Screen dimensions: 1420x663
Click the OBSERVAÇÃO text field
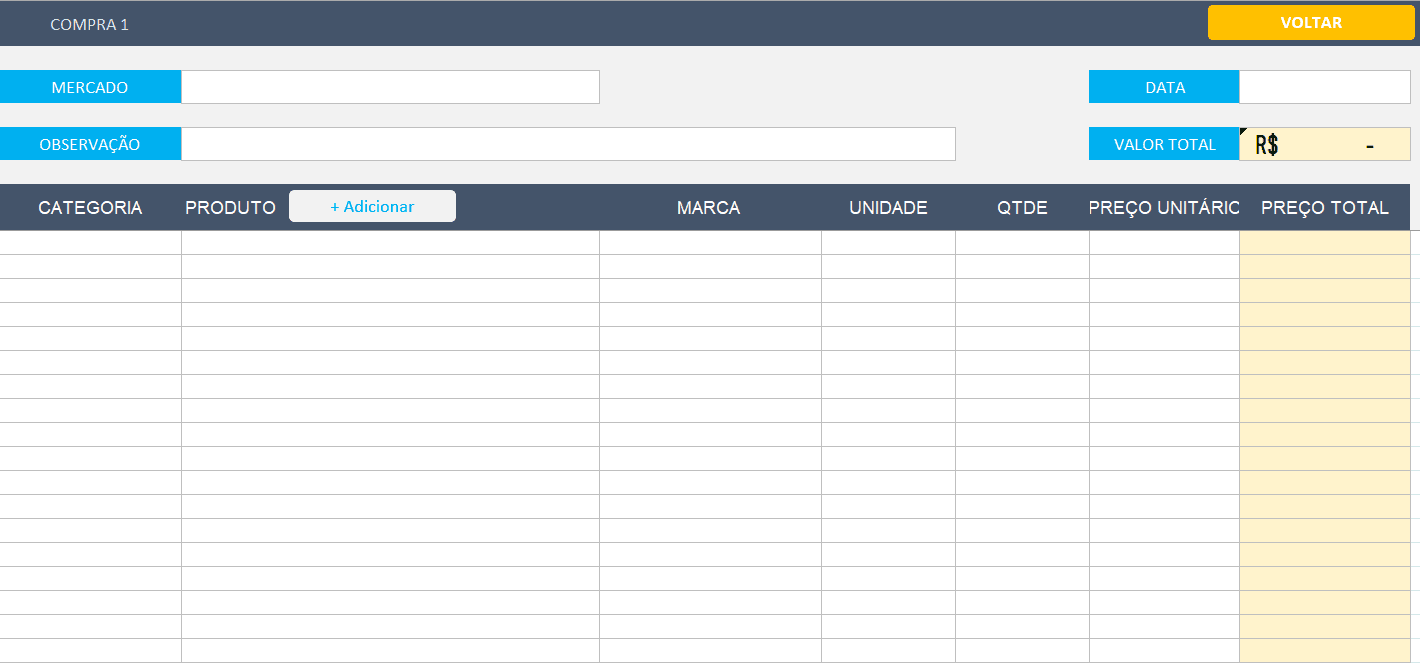coord(568,144)
